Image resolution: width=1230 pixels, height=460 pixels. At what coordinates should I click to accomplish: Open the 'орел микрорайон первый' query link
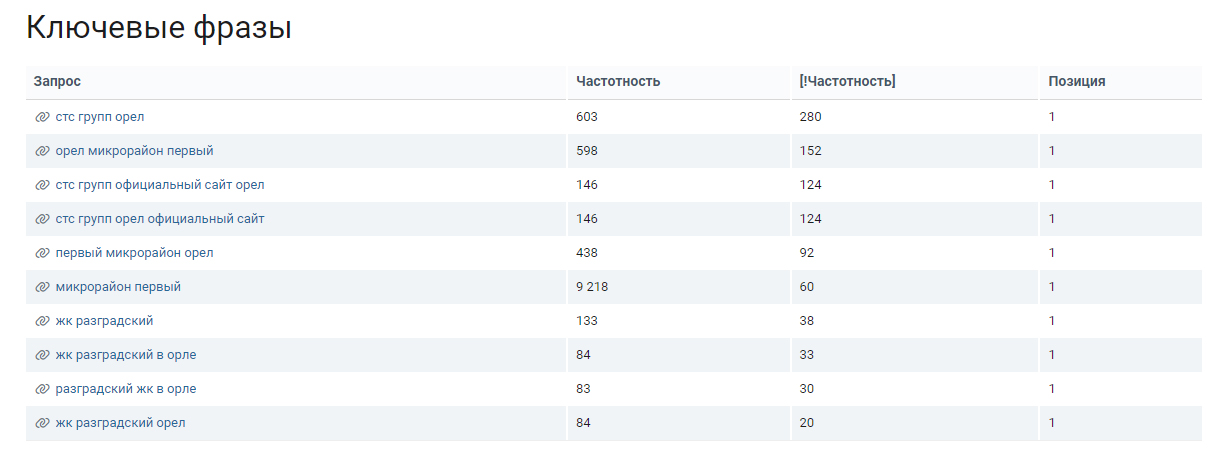click(135, 151)
